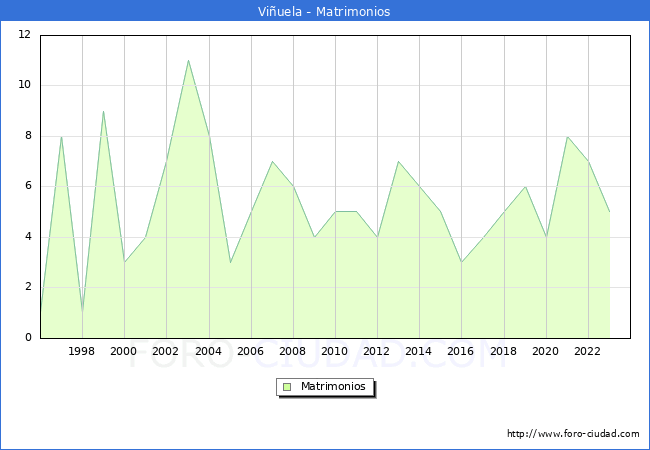Open the foro-ciudad.com URL link
The height and width of the screenshot is (450, 650).
click(573, 434)
